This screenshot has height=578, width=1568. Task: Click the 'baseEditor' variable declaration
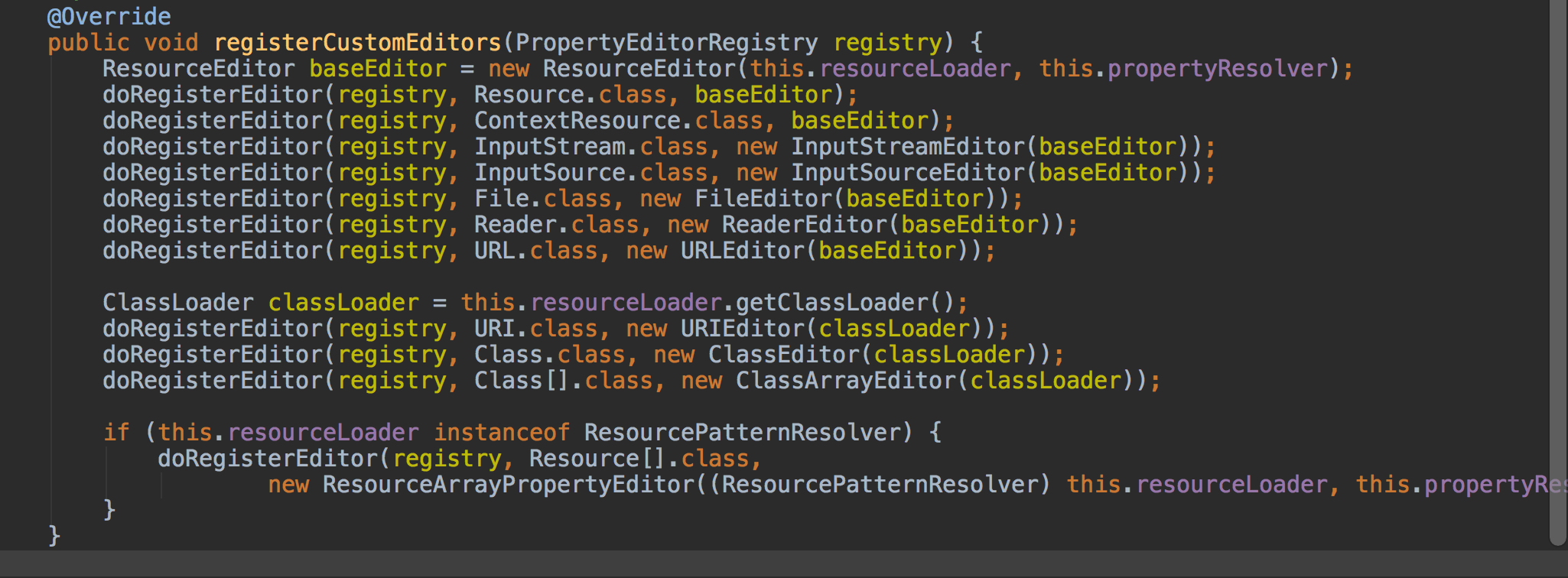[x=378, y=68]
